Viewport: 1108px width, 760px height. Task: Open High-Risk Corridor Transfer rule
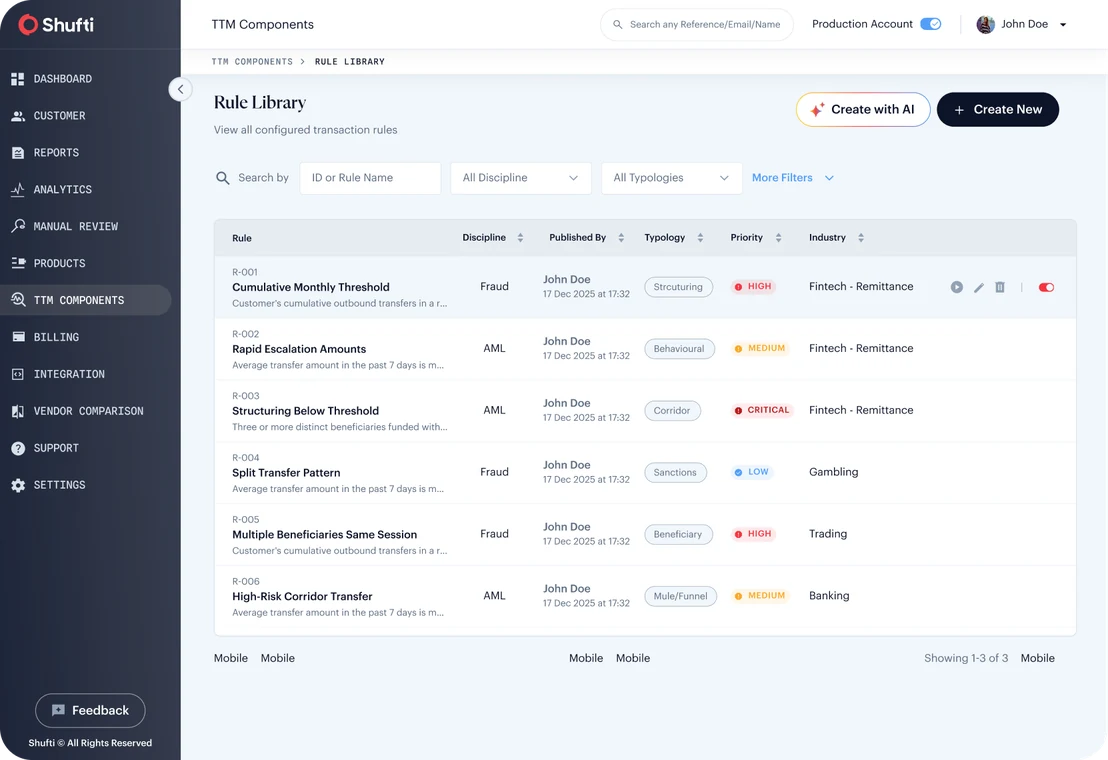click(x=302, y=596)
